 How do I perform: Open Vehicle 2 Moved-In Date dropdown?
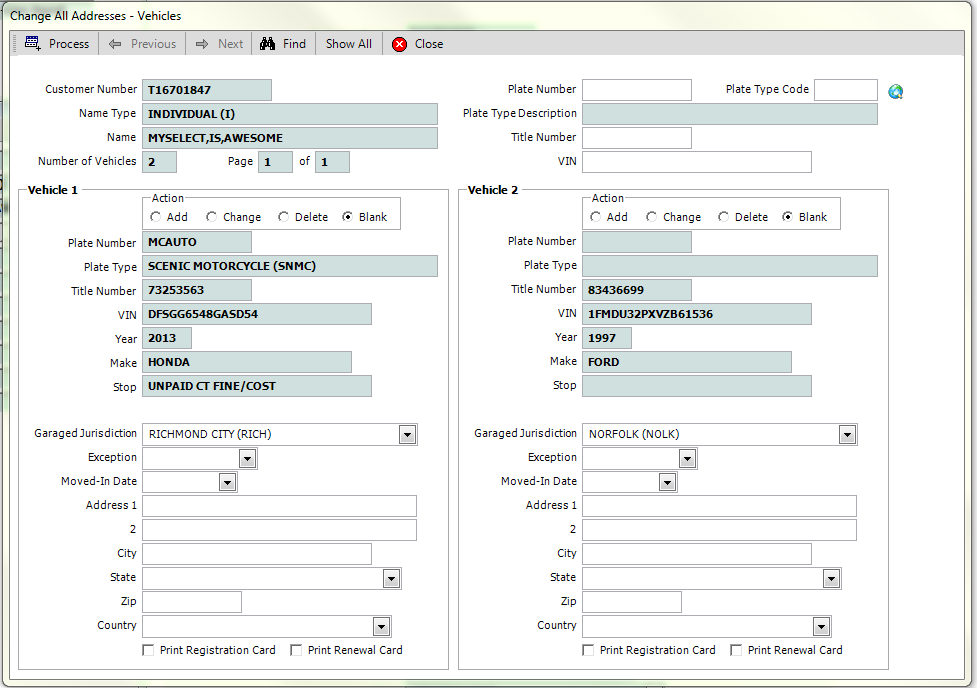667,482
